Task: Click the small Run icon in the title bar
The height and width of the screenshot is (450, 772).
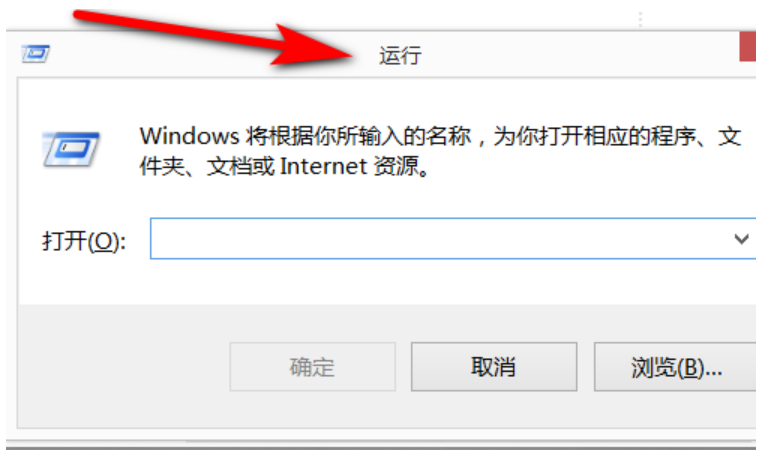Action: (35, 54)
